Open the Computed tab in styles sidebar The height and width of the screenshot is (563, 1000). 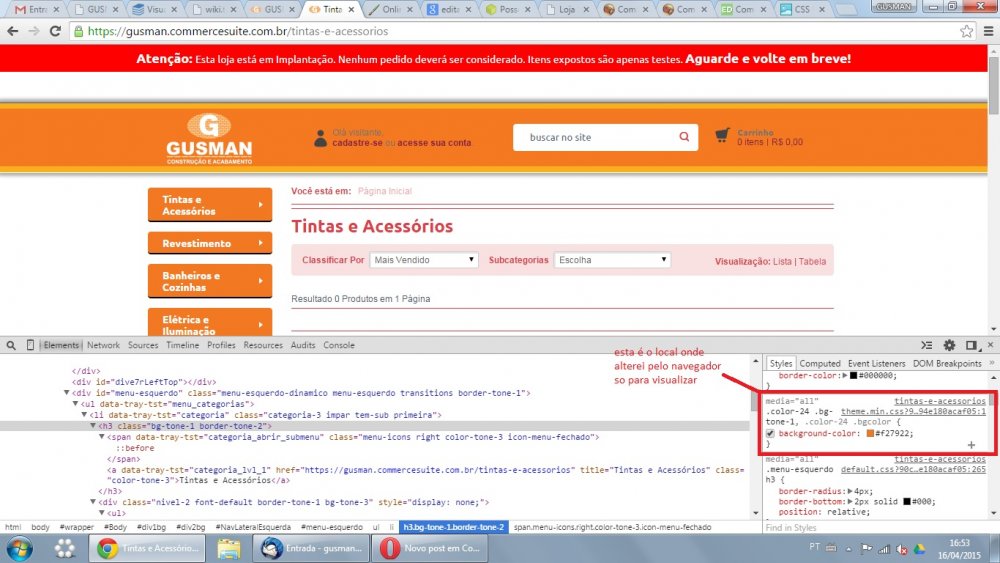tap(820, 364)
